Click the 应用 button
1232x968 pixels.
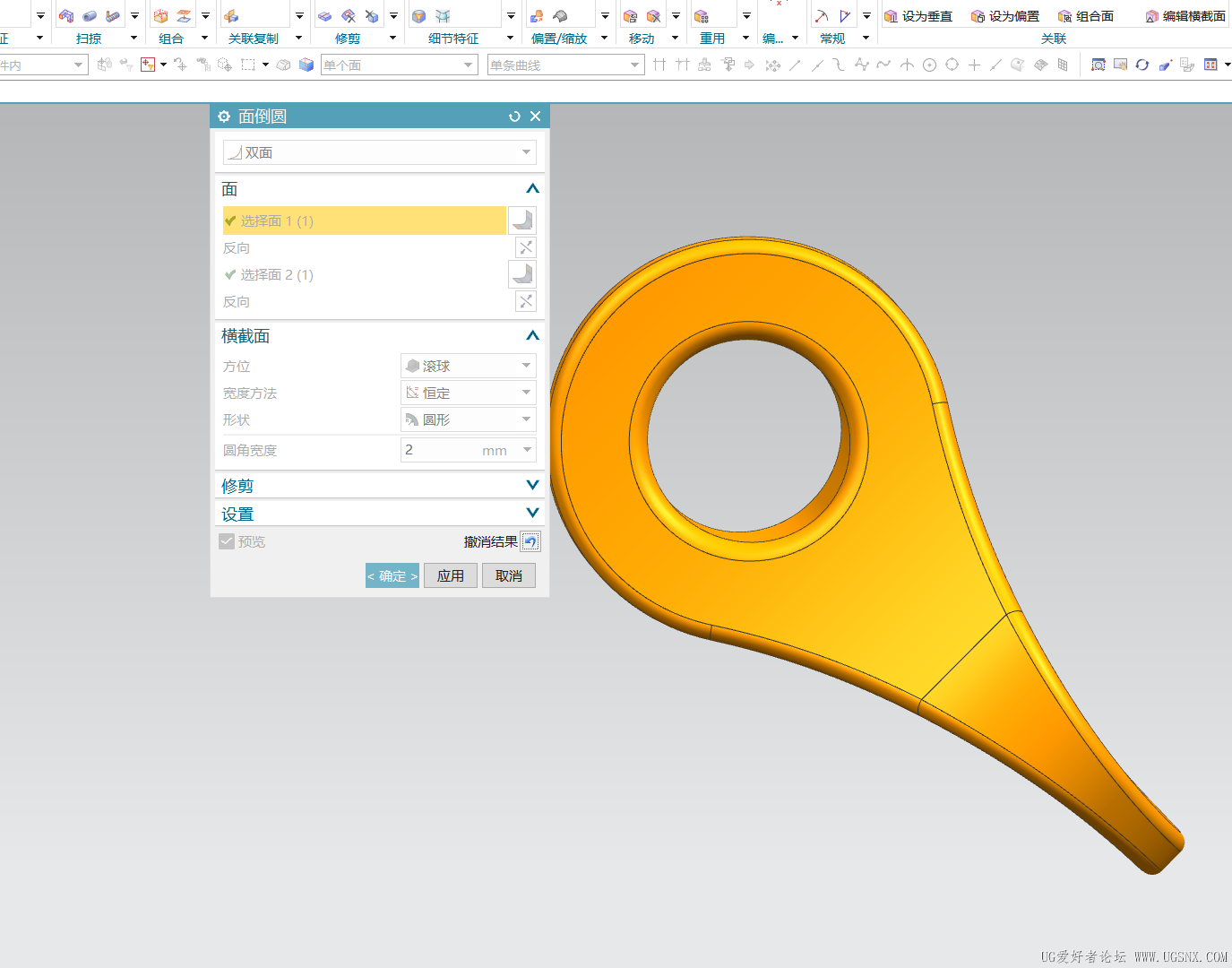[451, 575]
